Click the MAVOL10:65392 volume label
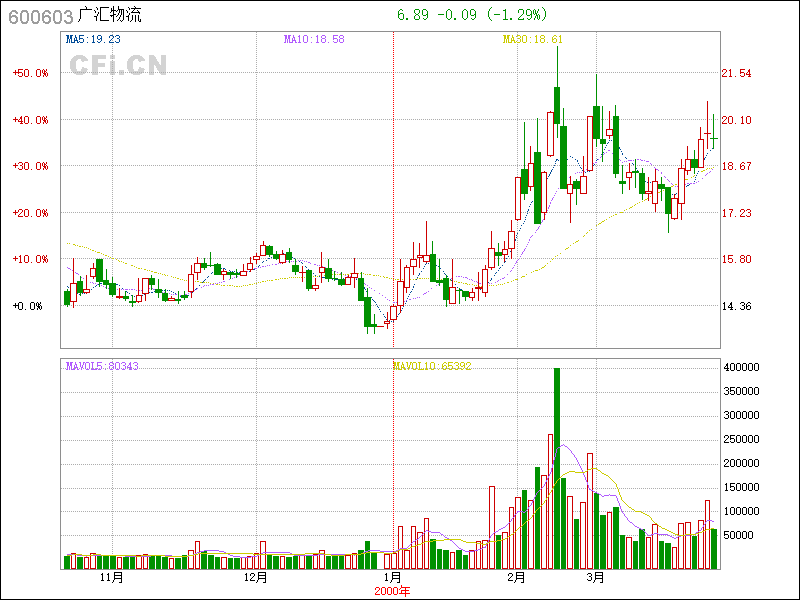 point(431,366)
